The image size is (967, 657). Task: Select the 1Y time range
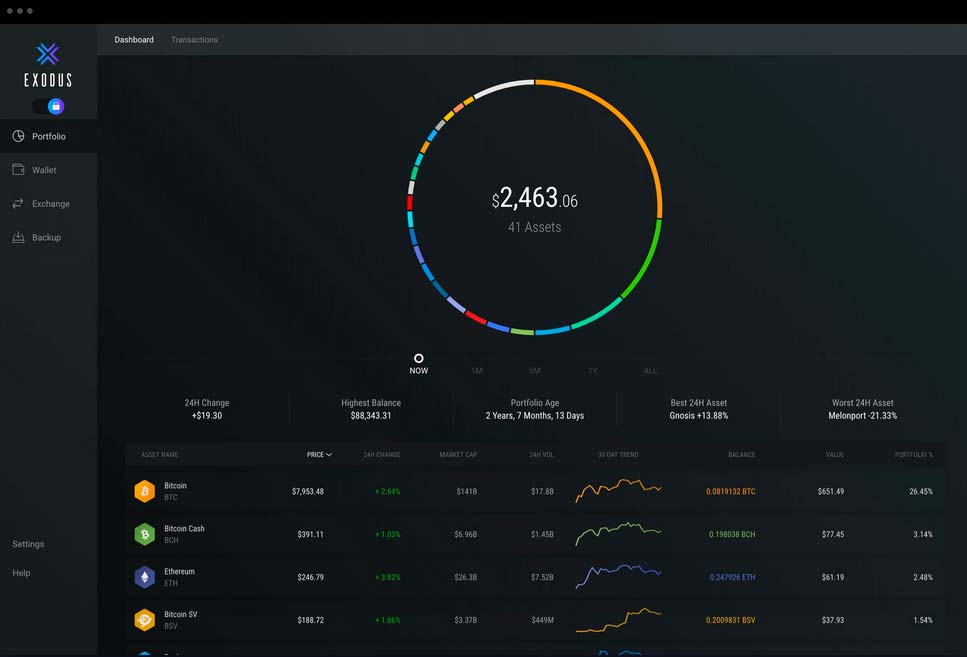coord(593,371)
